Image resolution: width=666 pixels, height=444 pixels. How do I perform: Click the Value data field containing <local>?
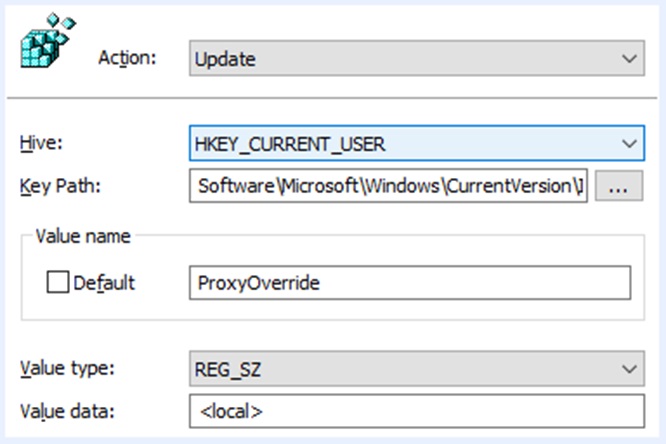415,410
